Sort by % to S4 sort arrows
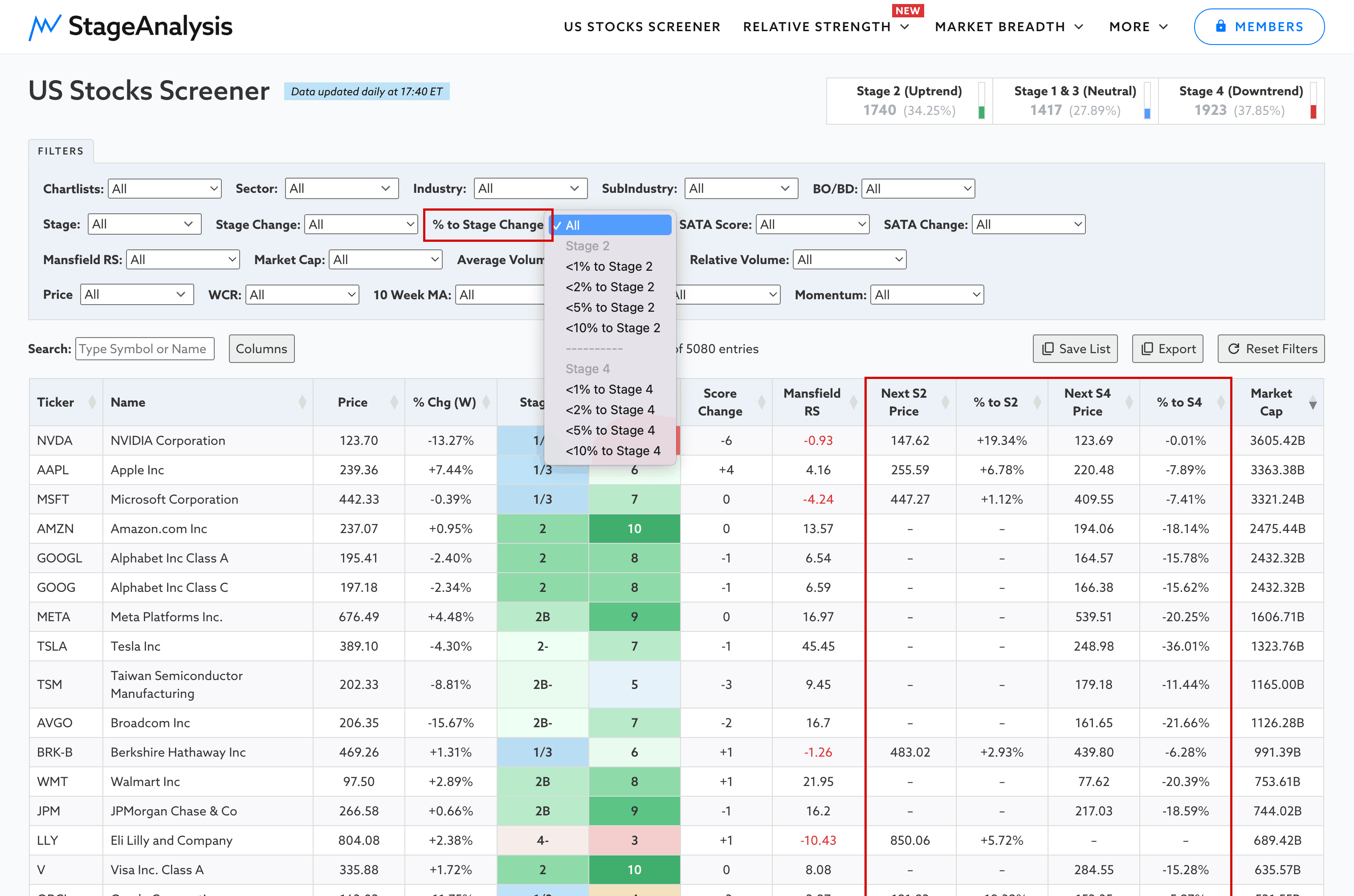 click(x=1221, y=402)
